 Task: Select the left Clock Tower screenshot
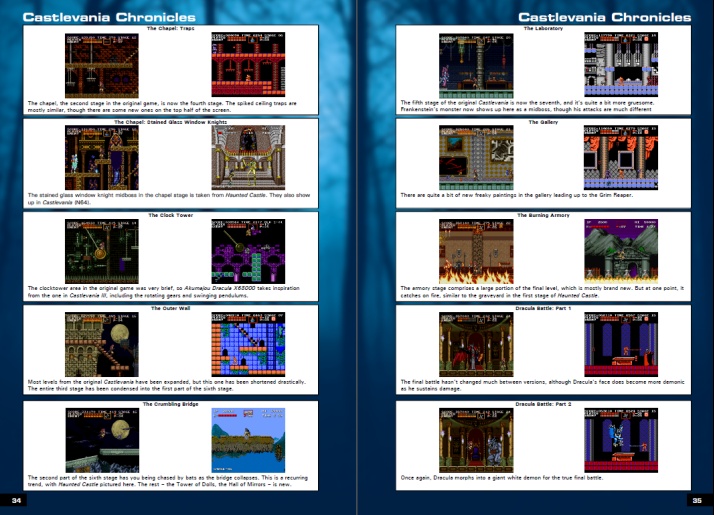click(x=102, y=251)
